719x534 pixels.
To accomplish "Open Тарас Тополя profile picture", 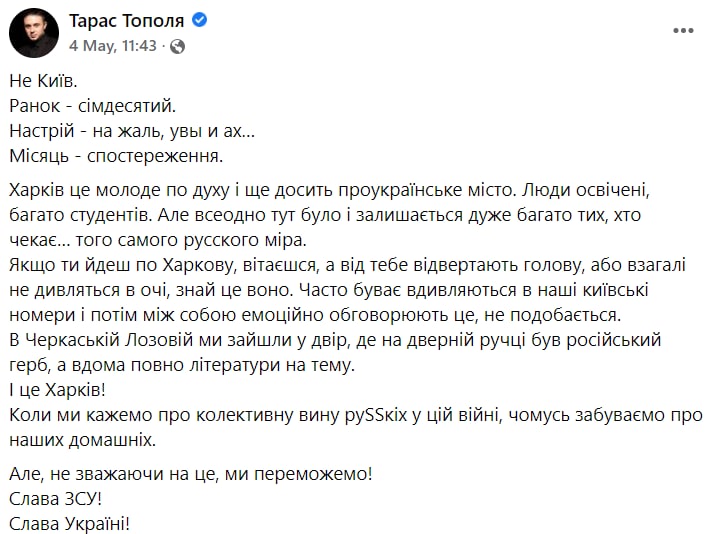I will [x=33, y=33].
